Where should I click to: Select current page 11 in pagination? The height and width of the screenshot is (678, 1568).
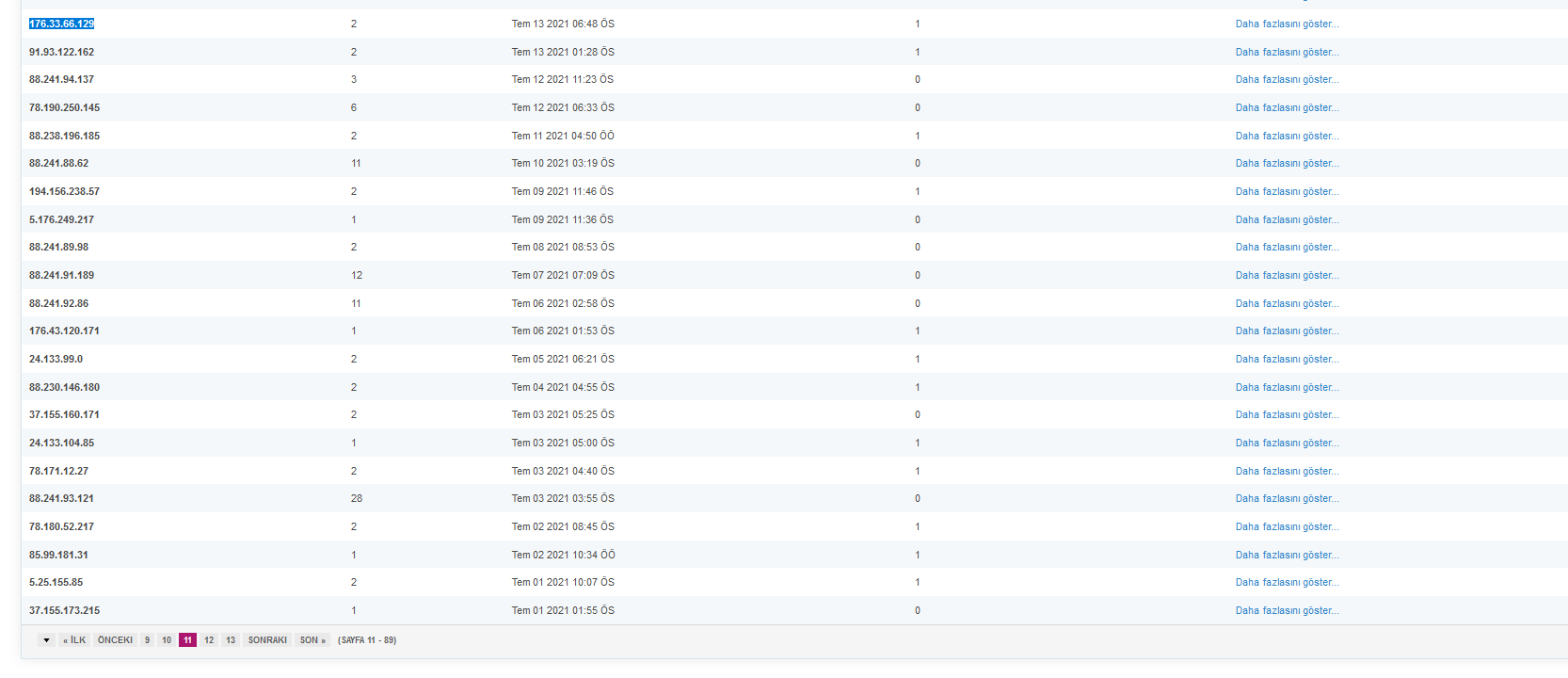[x=187, y=640]
